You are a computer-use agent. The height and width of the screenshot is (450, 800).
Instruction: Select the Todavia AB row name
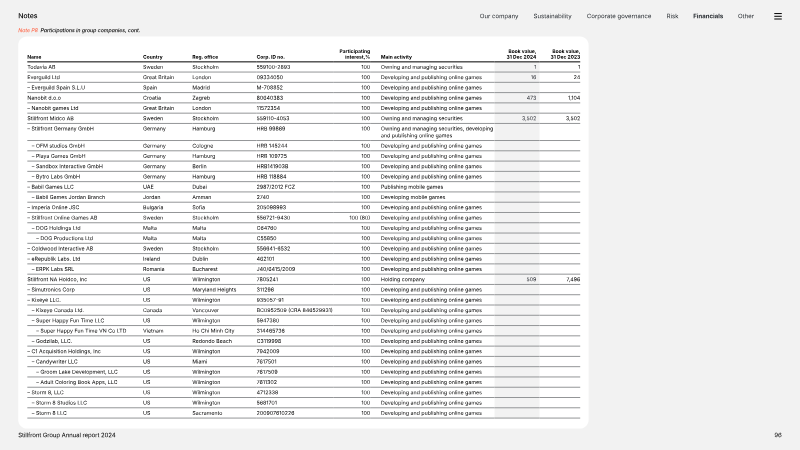tap(41, 67)
